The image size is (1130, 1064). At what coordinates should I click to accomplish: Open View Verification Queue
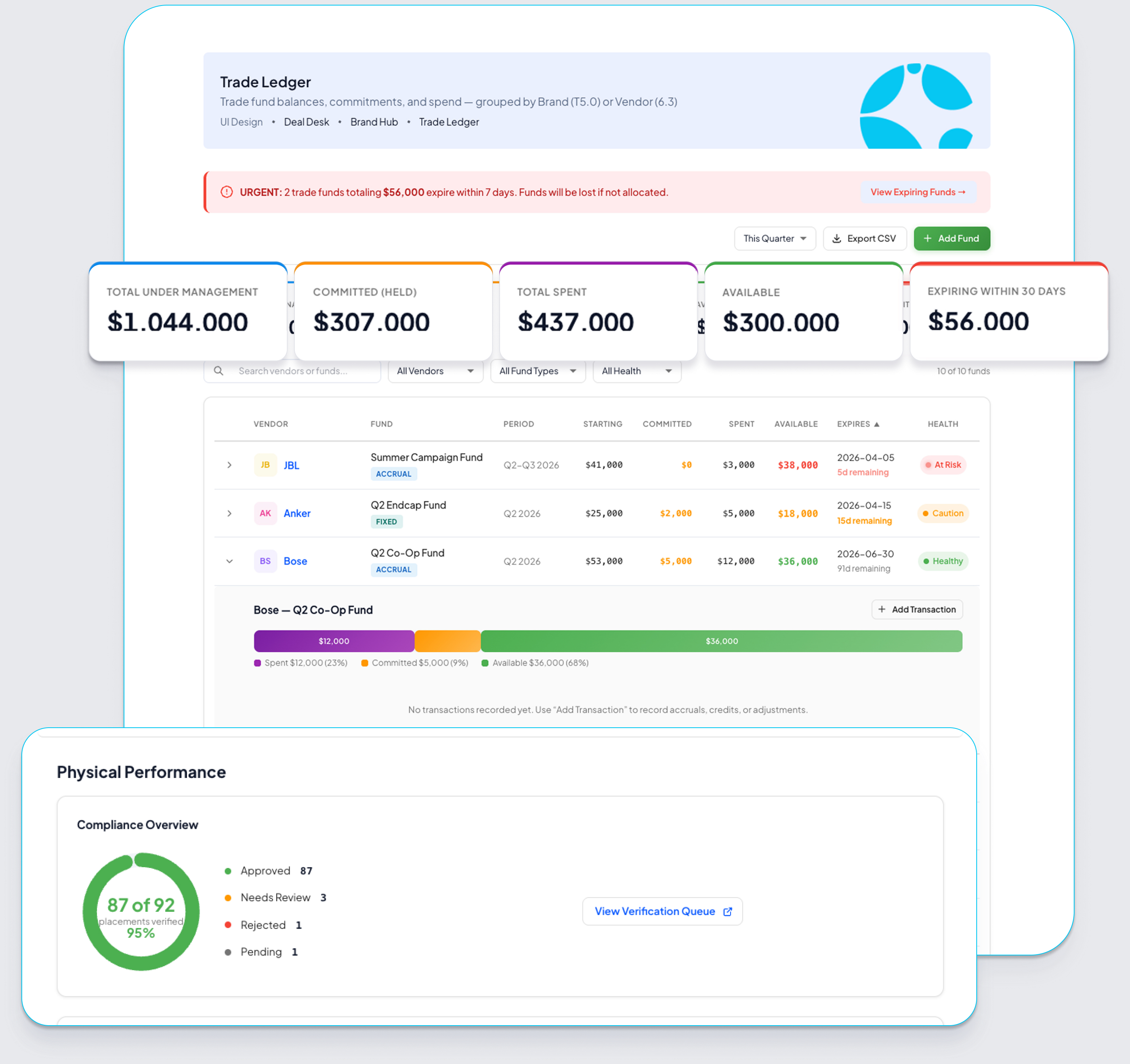click(662, 911)
